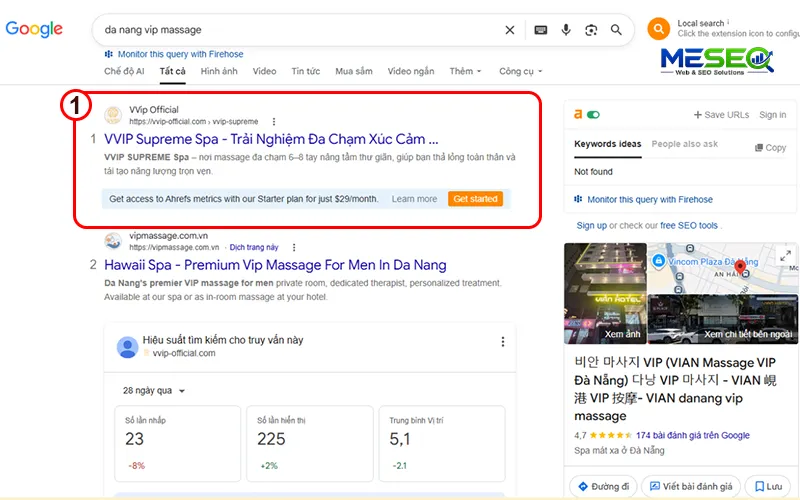The height and width of the screenshot is (500, 800).
Task: Click inside the search input field
Action: 301,30
